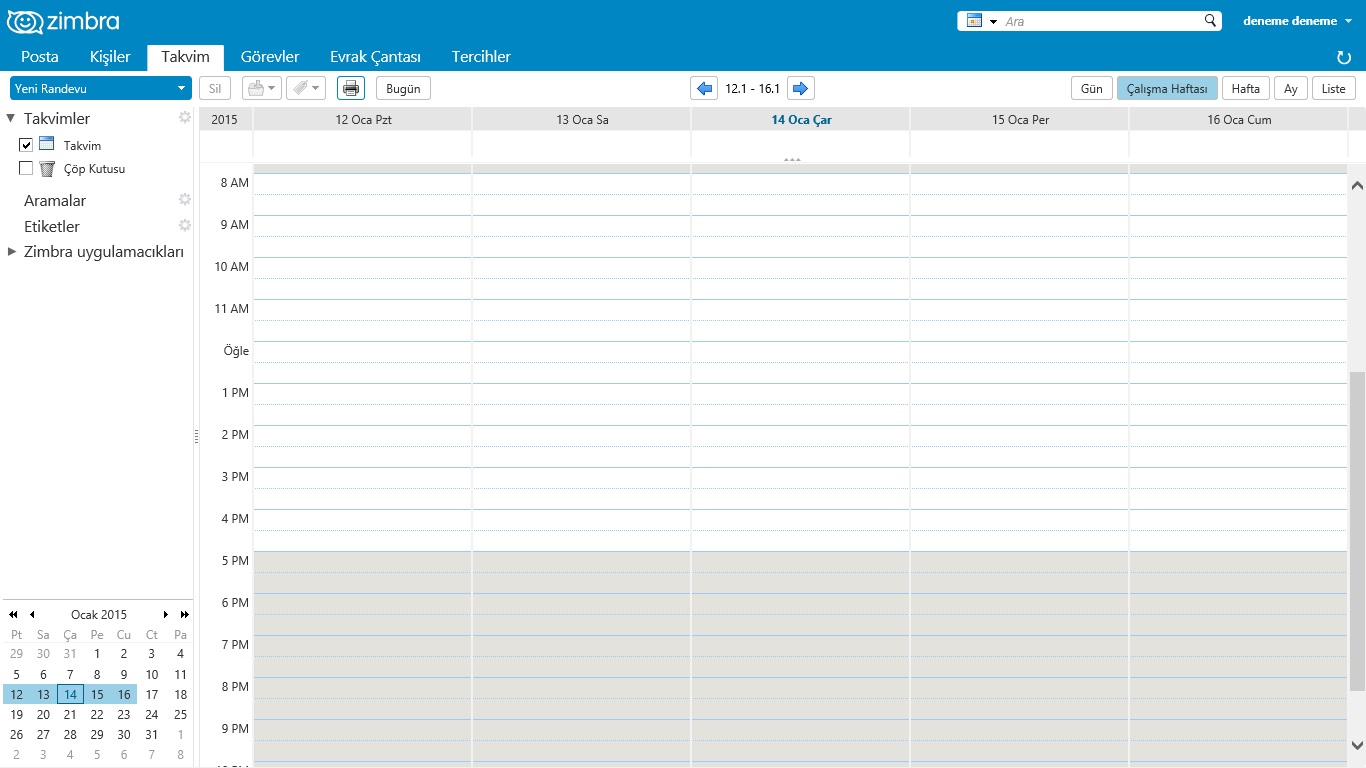This screenshot has height=768, width=1366.
Task: Enable the Çöp Kutusu calendar
Action: [x=25, y=168]
